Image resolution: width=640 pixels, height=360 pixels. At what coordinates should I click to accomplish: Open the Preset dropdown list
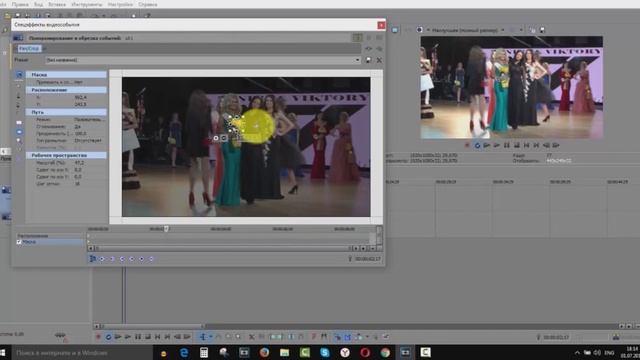(358, 60)
